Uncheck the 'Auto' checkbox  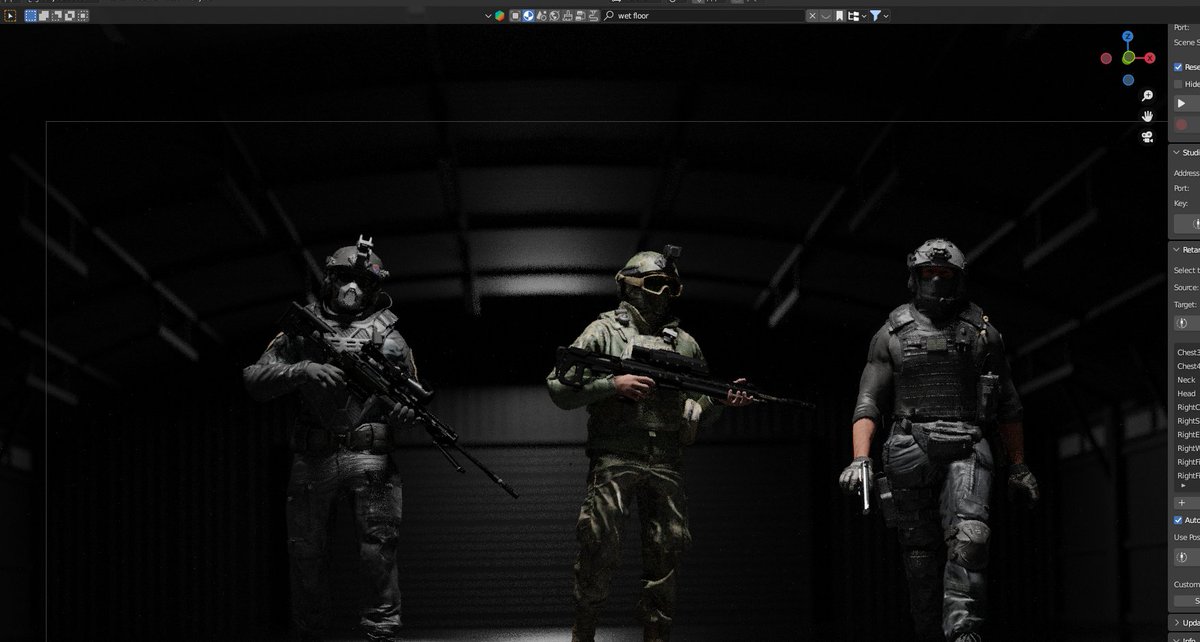point(1178,520)
